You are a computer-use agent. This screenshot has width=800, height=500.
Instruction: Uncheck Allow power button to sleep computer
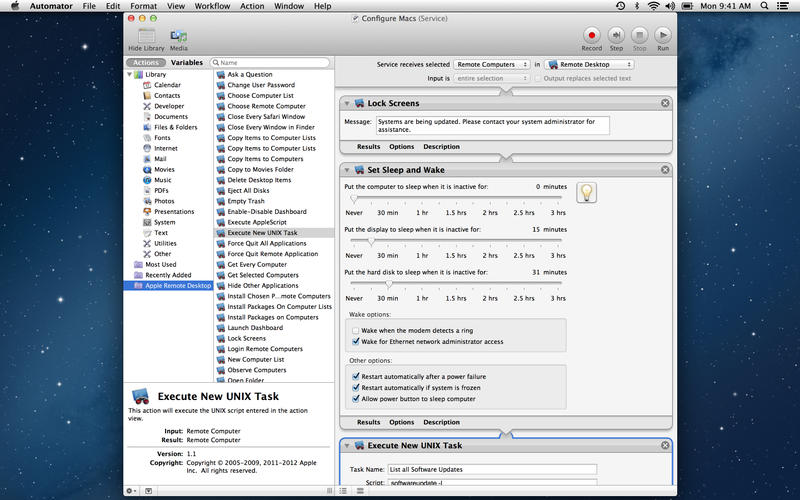coord(355,398)
